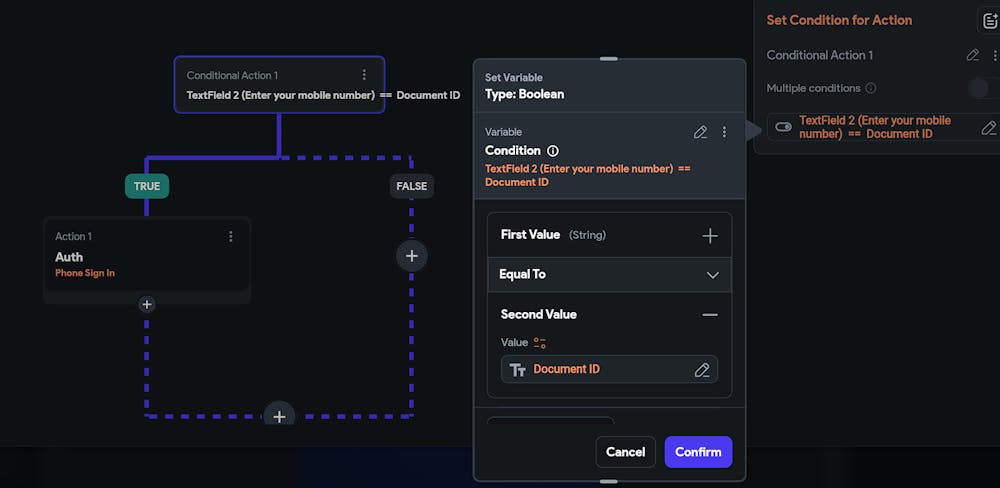The image size is (1000, 488).
Task: Open Condition variable three-dot menu
Action: click(724, 132)
